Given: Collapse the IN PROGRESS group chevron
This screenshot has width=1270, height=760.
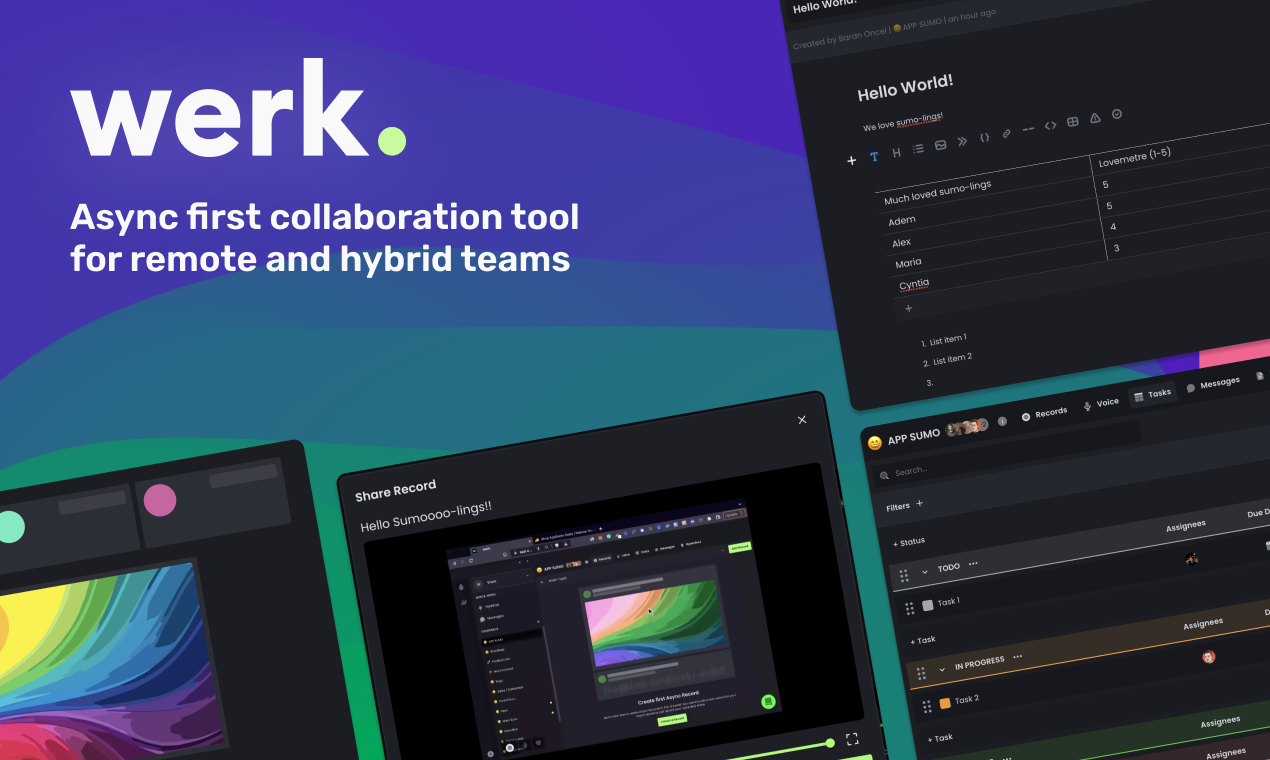Looking at the screenshot, I should (942, 669).
